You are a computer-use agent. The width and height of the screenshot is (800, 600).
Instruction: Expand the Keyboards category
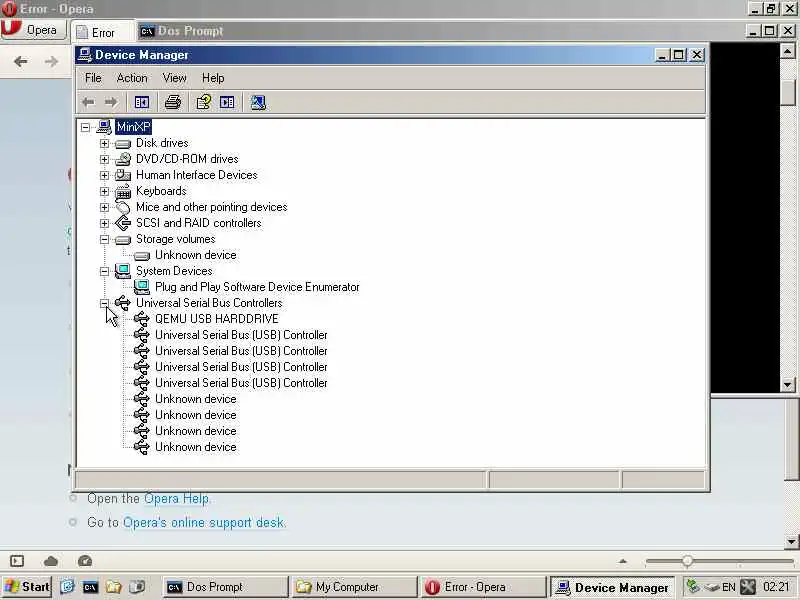tap(105, 191)
